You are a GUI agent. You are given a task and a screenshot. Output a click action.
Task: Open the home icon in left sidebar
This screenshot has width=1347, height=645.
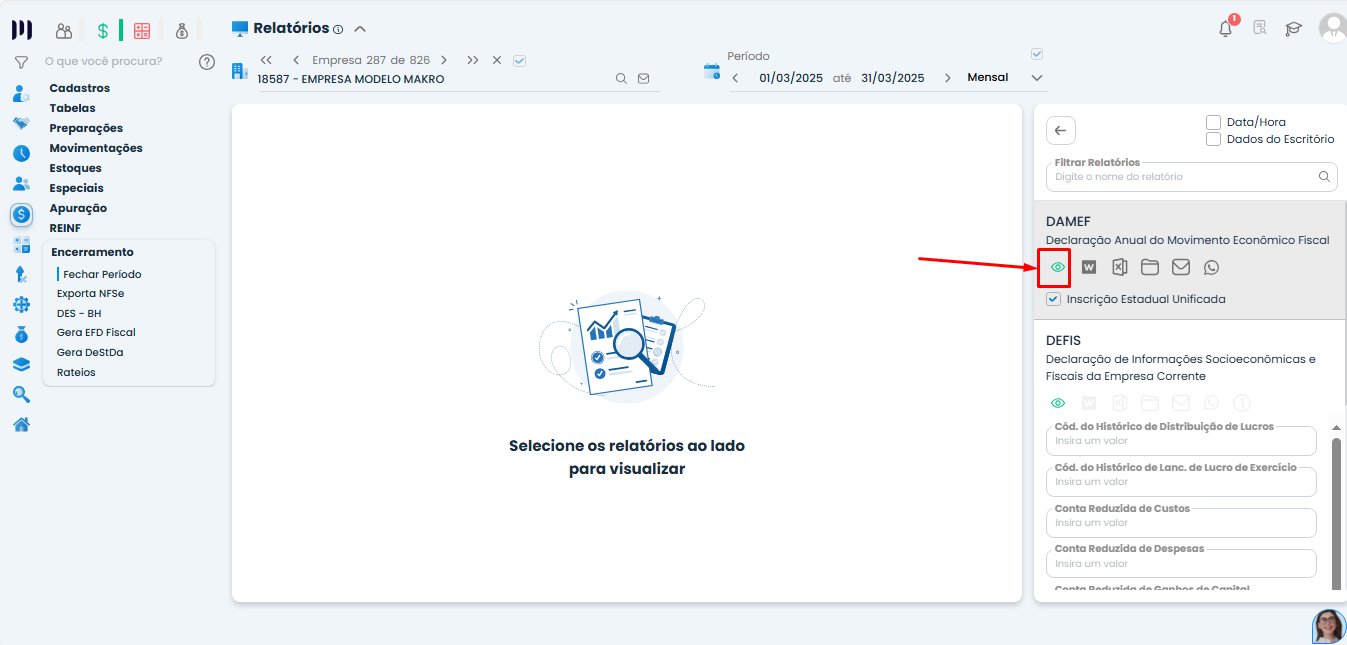coord(21,424)
